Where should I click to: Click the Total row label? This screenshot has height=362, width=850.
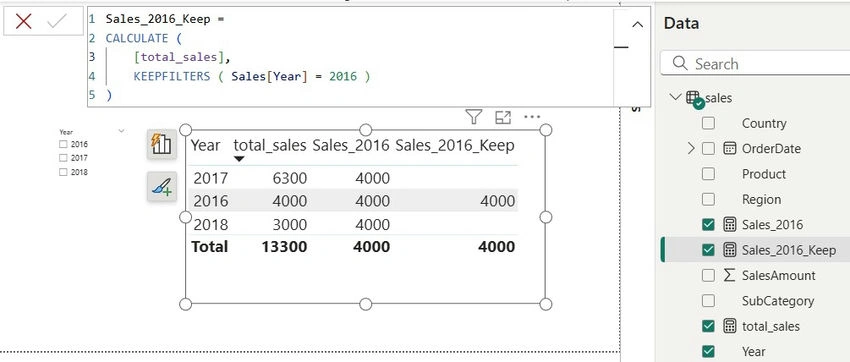[209, 247]
